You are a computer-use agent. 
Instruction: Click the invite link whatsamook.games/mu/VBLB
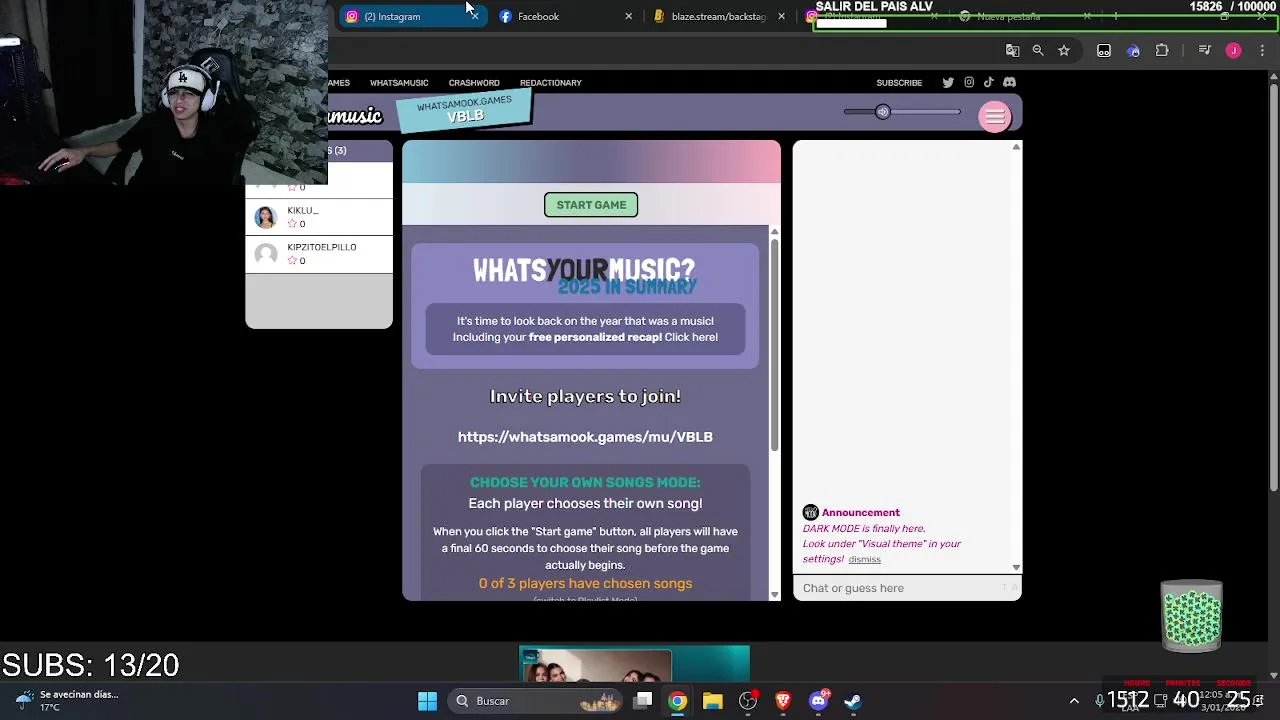(585, 437)
